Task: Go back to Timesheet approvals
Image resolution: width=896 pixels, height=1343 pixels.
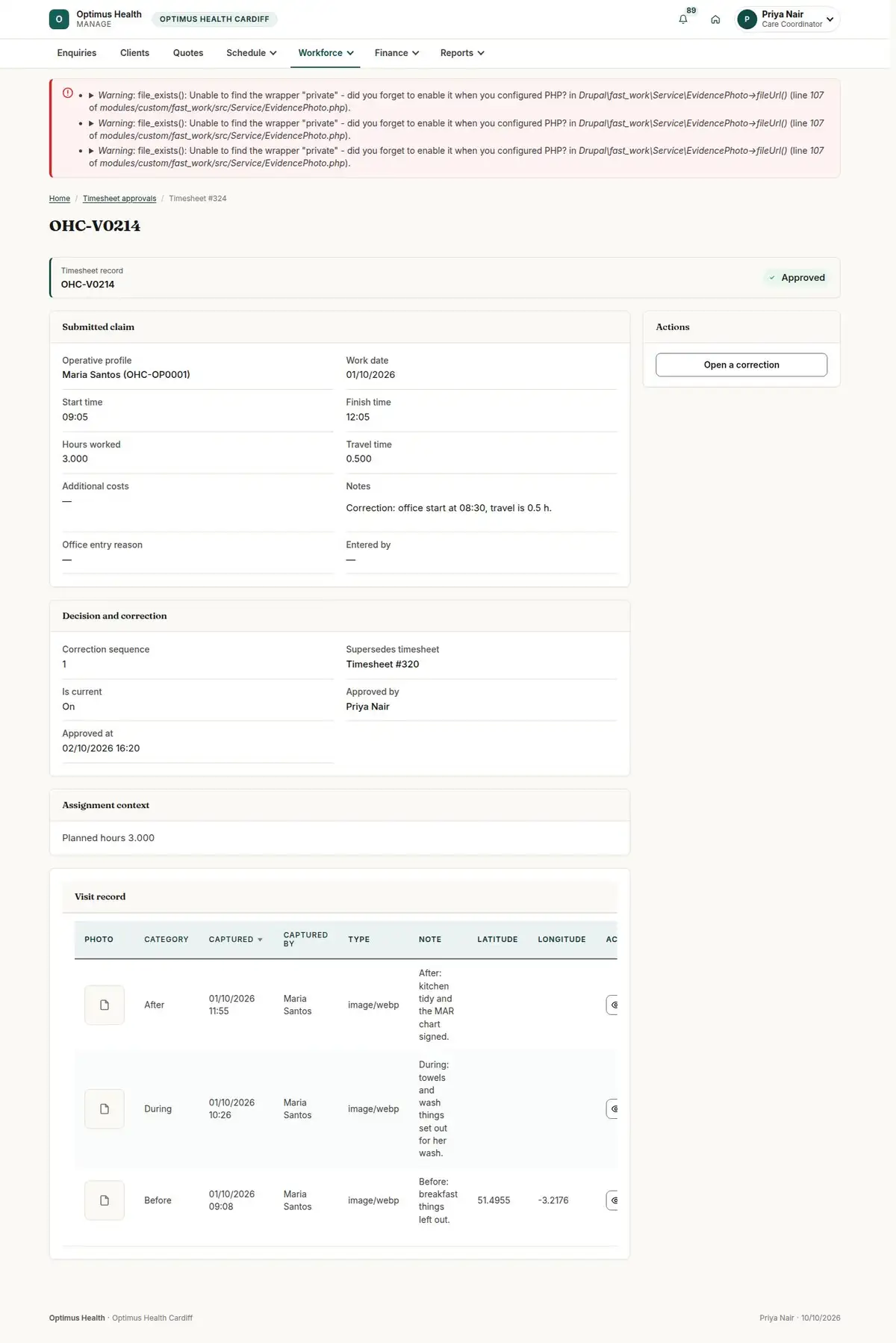Action: click(119, 199)
